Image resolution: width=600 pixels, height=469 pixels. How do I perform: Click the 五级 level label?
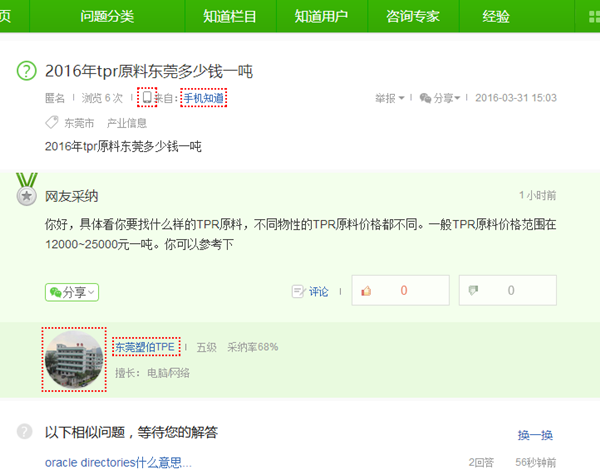pos(207,347)
